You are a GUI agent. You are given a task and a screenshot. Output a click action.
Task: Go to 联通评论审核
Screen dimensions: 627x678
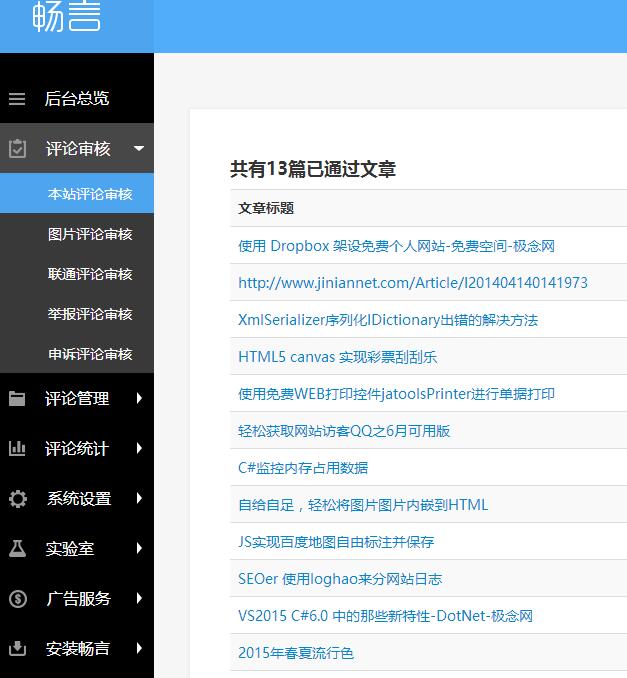coord(90,274)
